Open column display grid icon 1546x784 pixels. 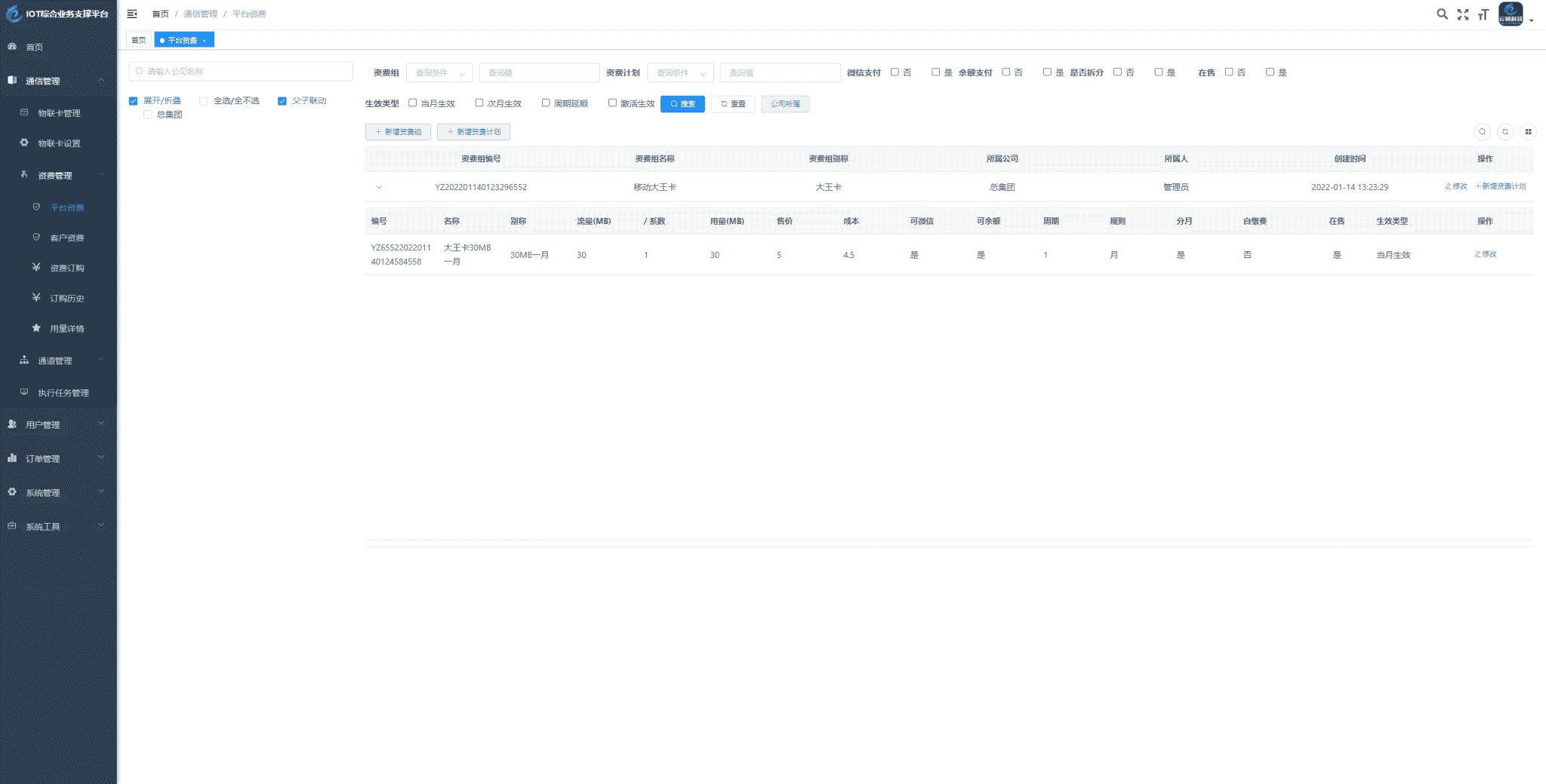pyautogui.click(x=1528, y=132)
